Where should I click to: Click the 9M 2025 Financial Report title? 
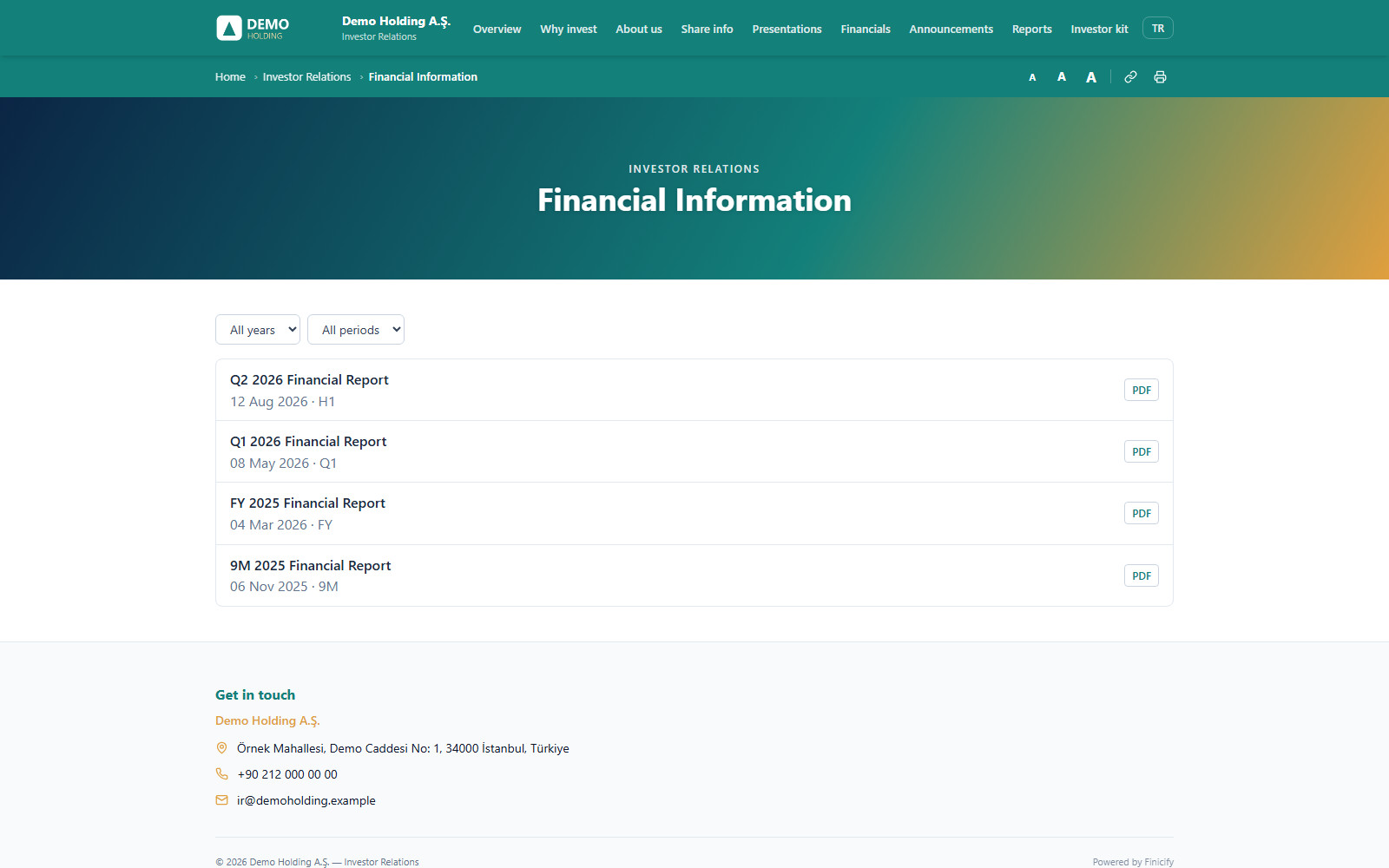tap(311, 566)
